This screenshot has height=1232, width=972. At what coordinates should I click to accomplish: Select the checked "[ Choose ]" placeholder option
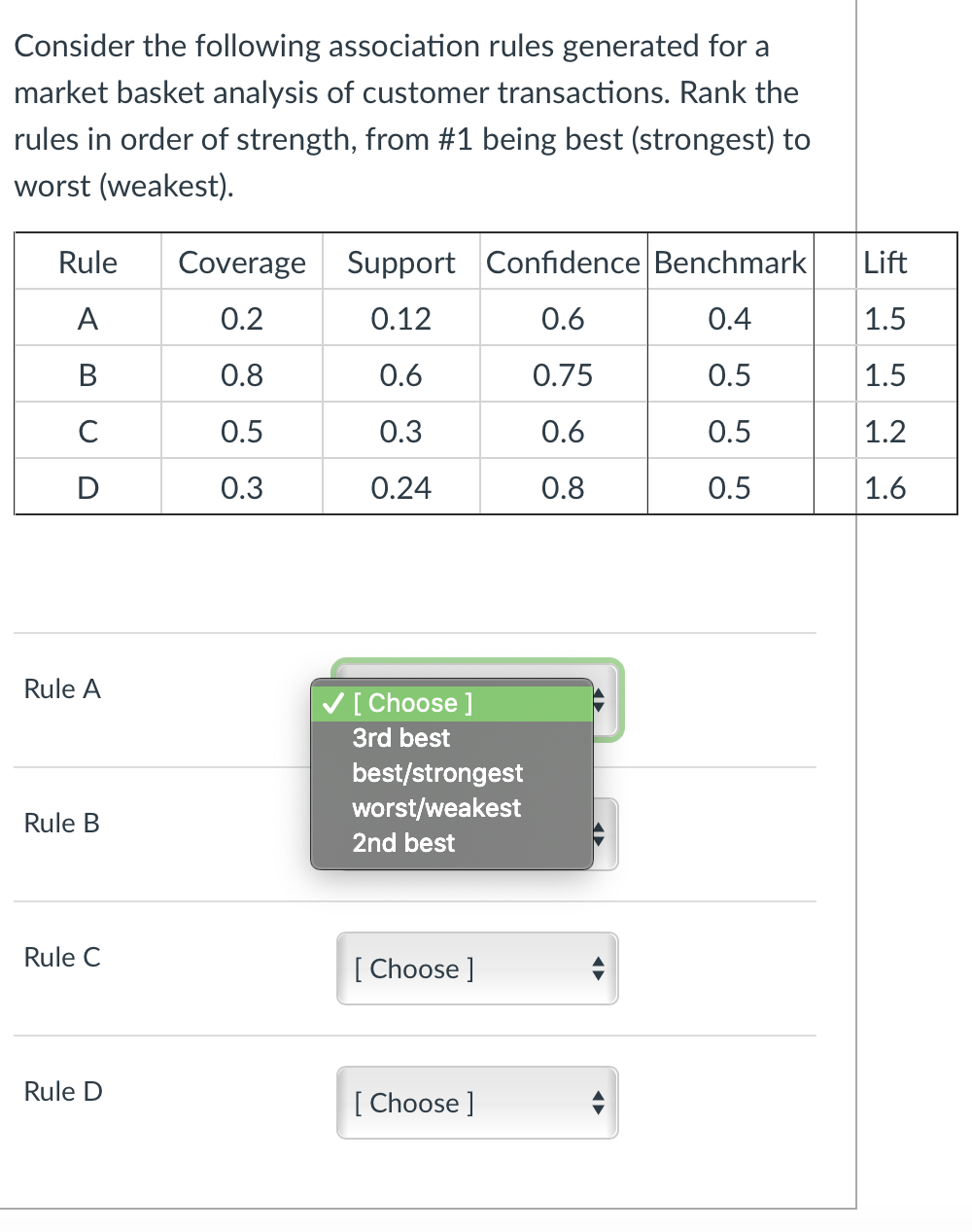[x=413, y=703]
